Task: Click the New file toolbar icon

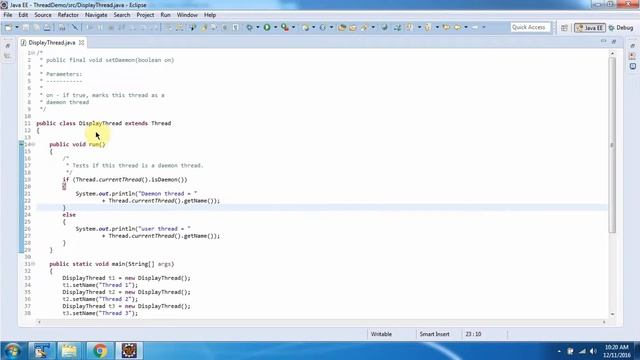Action: click(8, 27)
